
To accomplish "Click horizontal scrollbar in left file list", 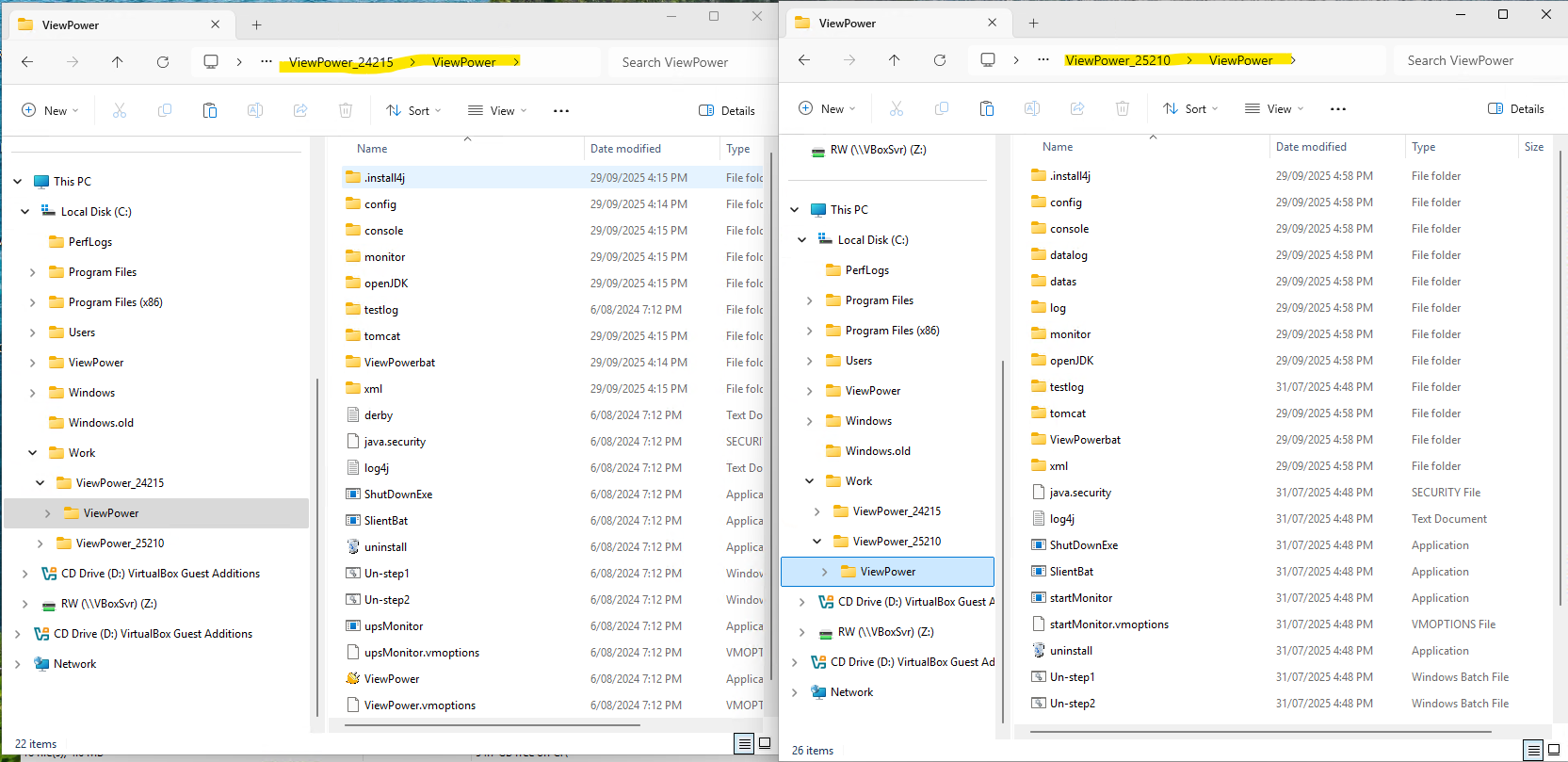I will 492,725.
